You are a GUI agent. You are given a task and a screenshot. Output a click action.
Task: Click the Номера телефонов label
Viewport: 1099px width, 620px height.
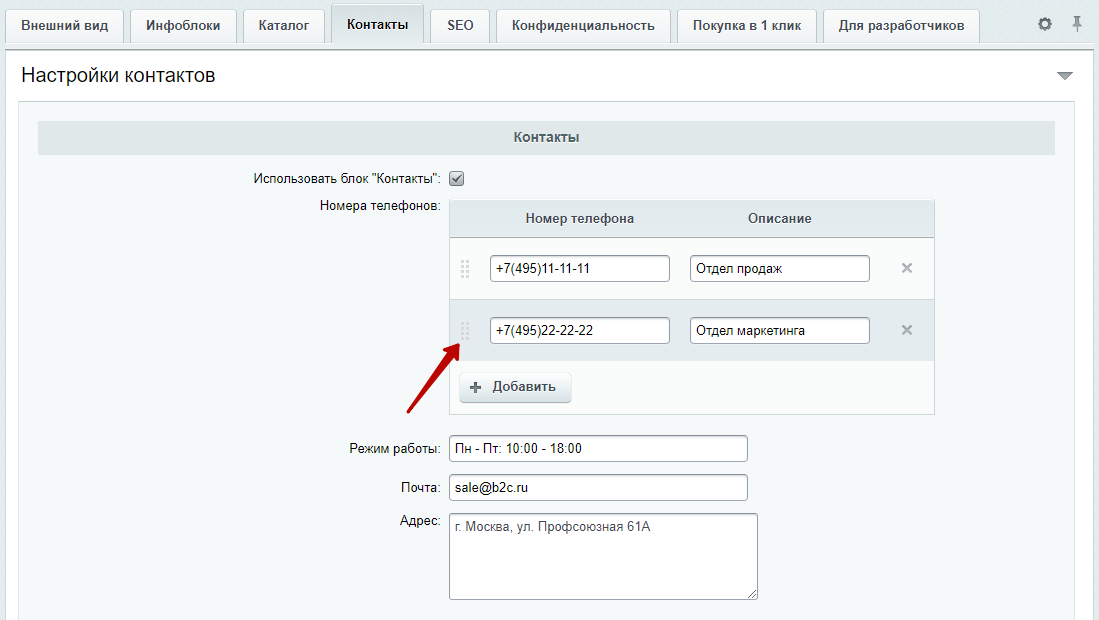[x=380, y=206]
